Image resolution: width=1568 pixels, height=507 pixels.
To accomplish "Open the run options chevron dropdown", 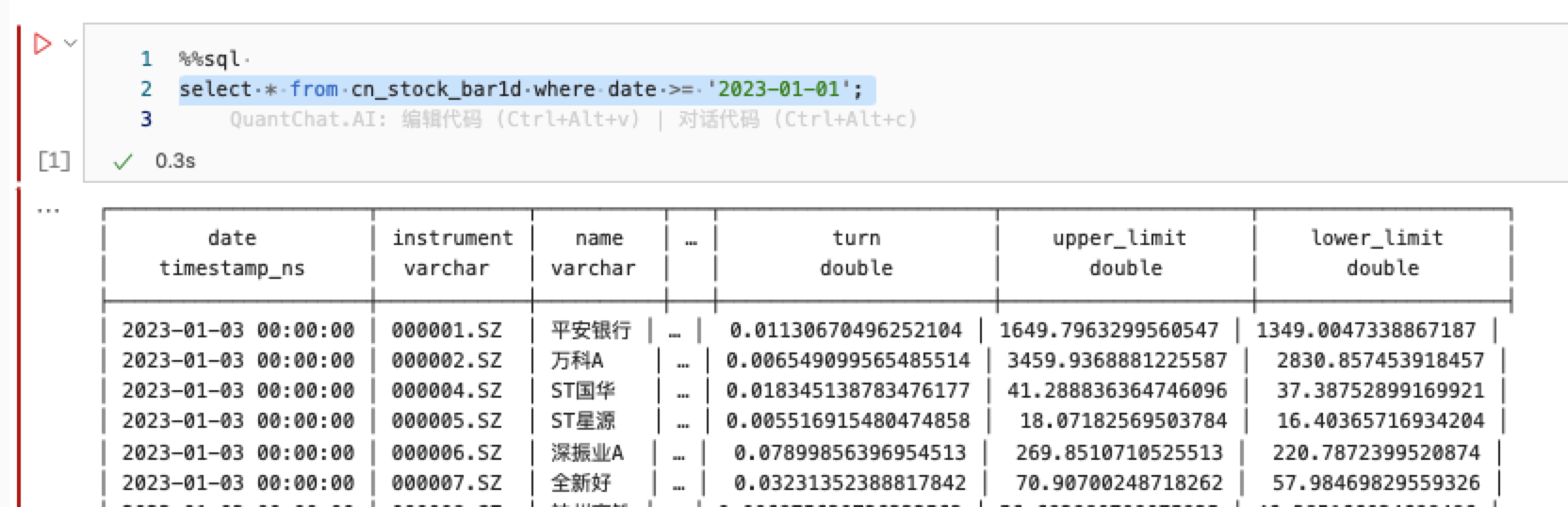I will click(x=70, y=43).
